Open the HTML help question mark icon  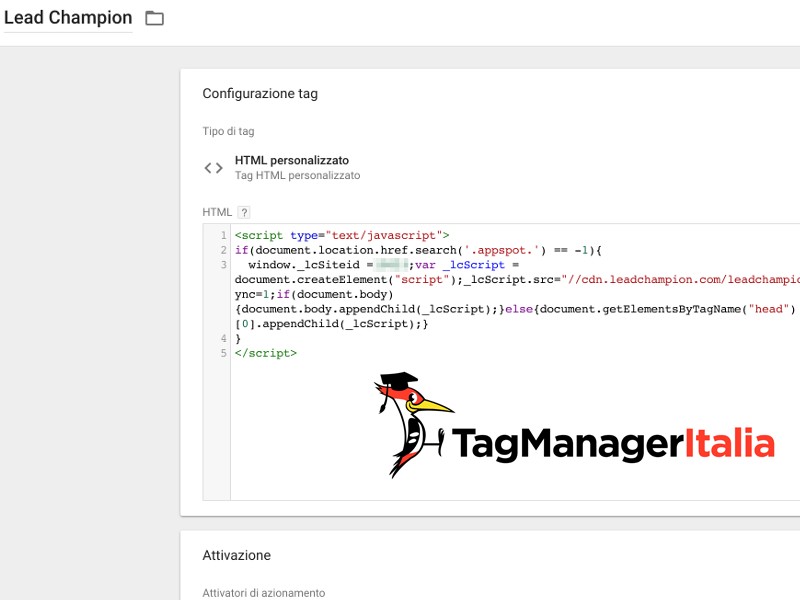244,212
